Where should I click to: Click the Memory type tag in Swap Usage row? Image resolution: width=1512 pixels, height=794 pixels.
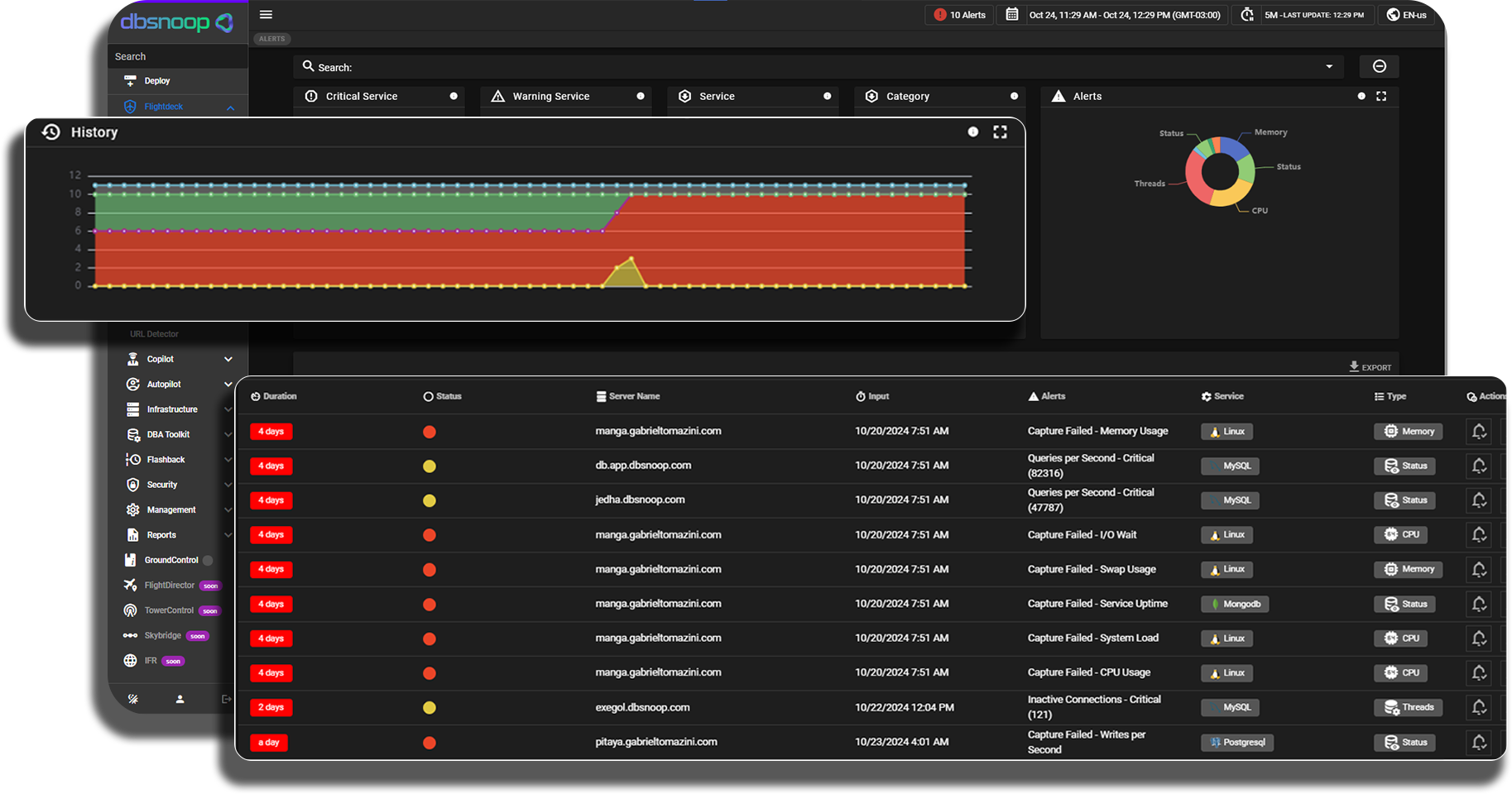(x=1409, y=569)
